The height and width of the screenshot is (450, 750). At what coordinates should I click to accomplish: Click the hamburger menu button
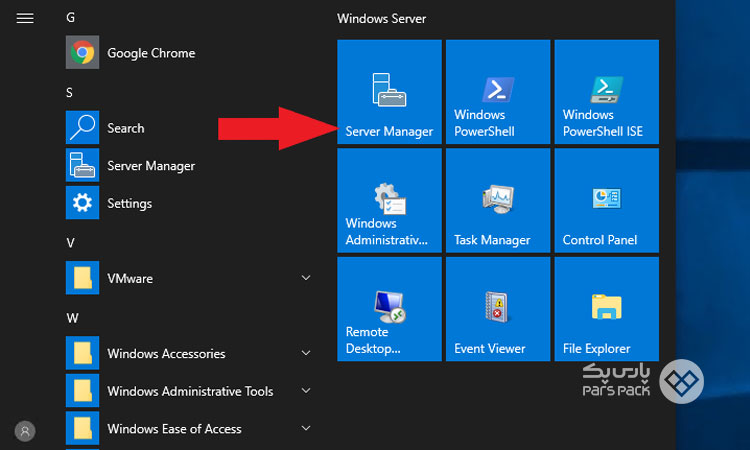point(25,18)
